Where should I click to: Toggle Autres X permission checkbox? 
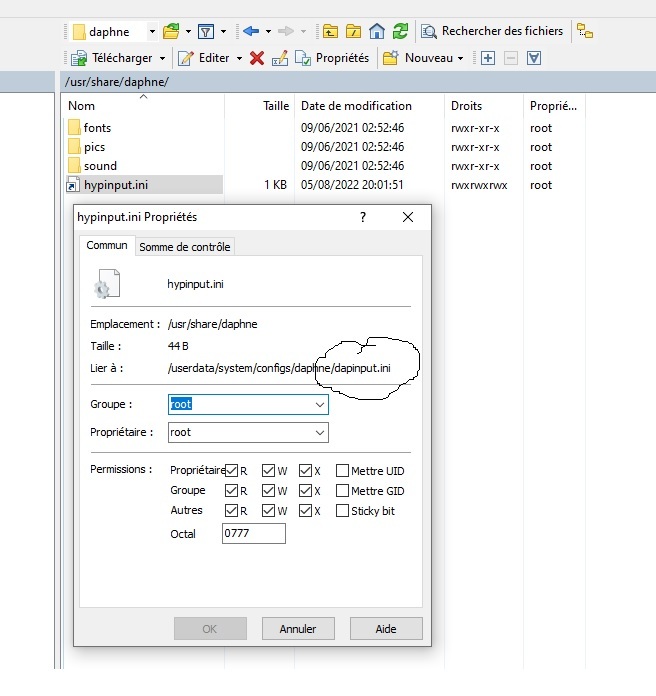point(305,510)
